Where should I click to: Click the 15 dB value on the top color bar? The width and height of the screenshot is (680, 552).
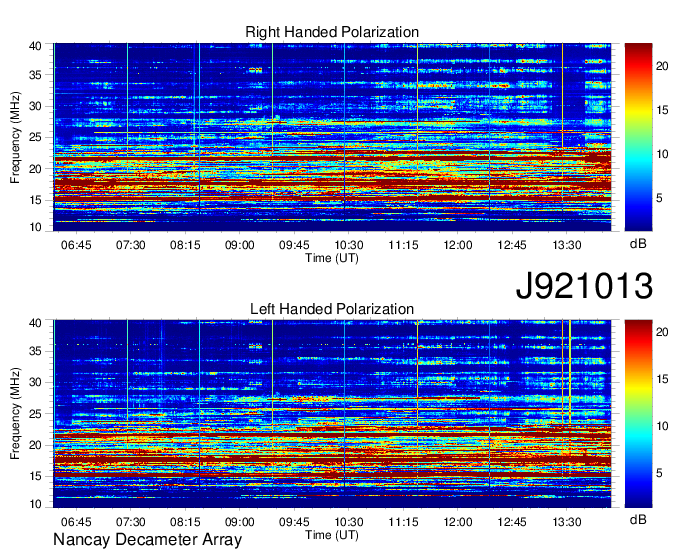[662, 110]
